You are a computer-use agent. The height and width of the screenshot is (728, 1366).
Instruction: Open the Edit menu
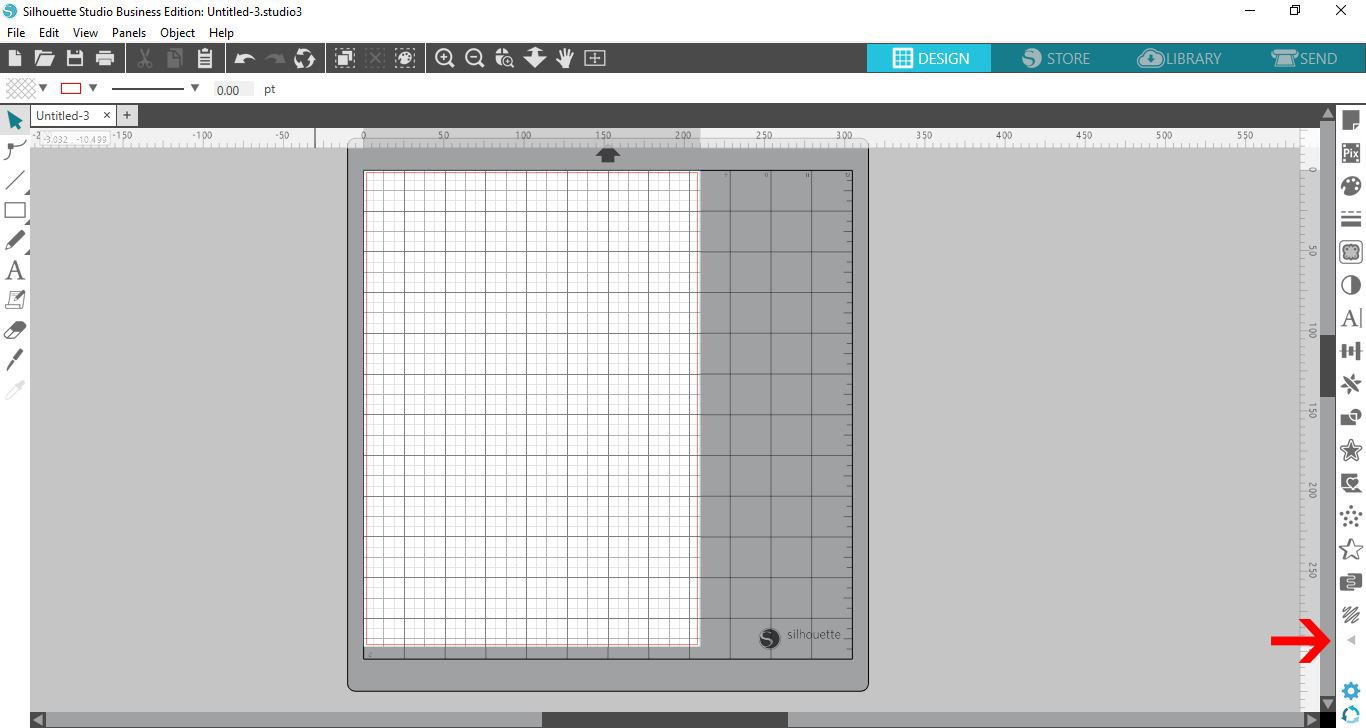(49, 33)
